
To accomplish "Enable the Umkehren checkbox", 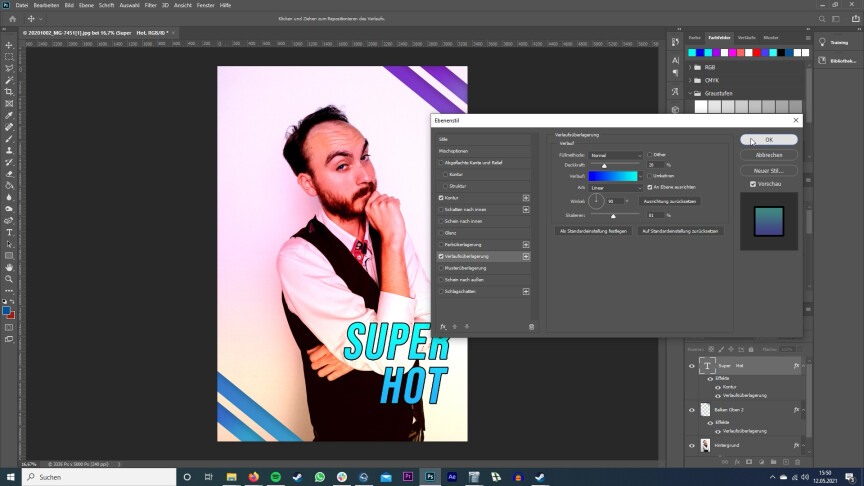I will [649, 176].
